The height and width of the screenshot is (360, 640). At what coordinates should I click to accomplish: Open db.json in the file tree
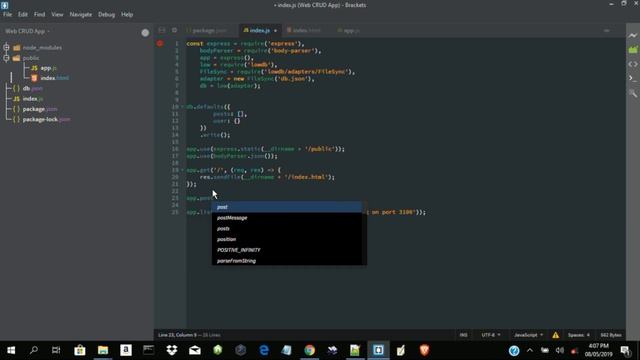pyautogui.click(x=32, y=88)
